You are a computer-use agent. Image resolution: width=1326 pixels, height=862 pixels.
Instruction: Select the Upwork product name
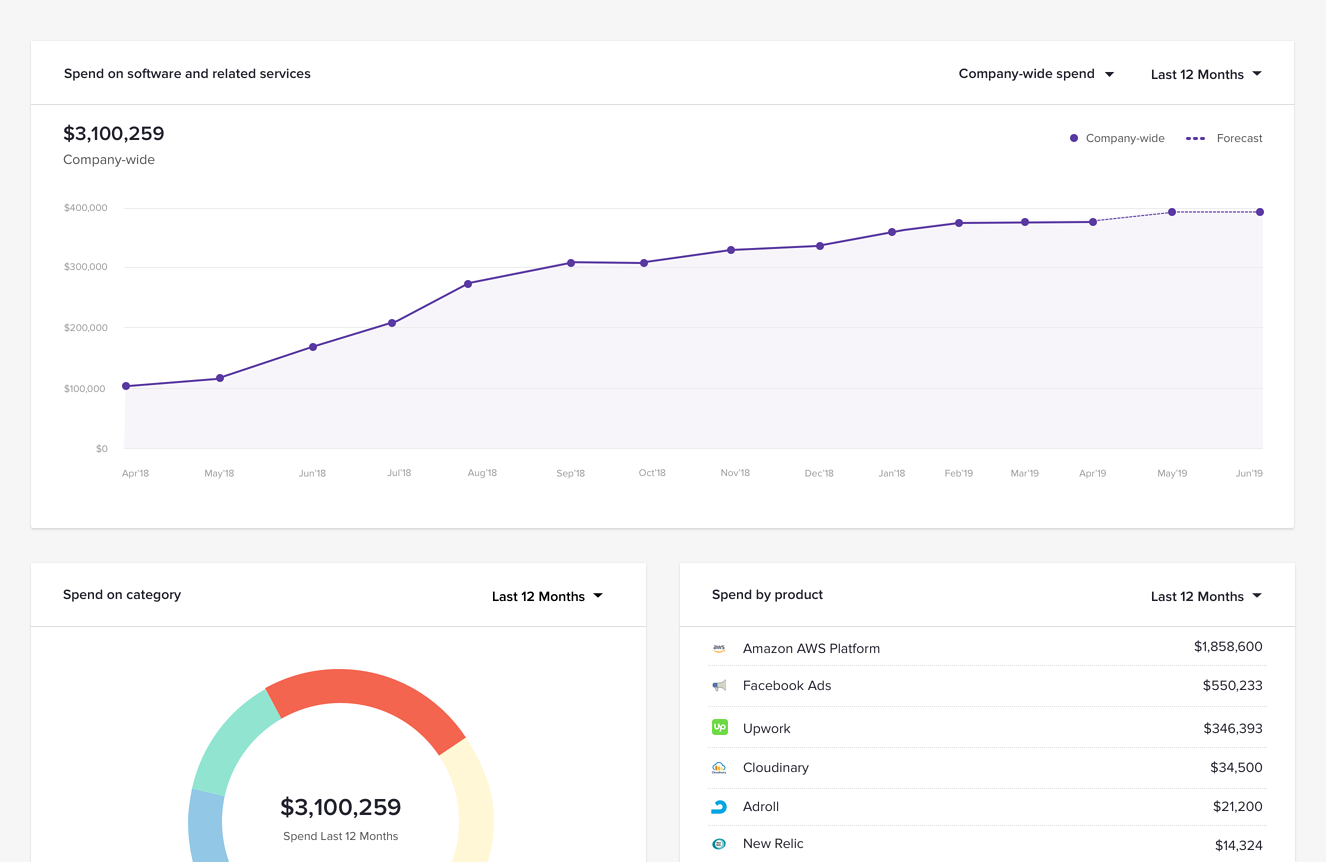(767, 728)
